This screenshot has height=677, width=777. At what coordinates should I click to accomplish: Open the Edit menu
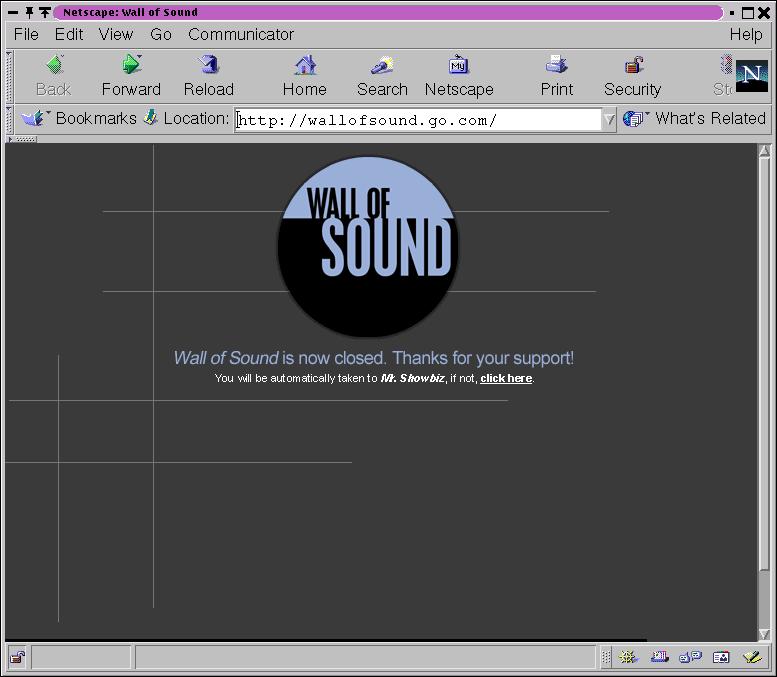[69, 34]
